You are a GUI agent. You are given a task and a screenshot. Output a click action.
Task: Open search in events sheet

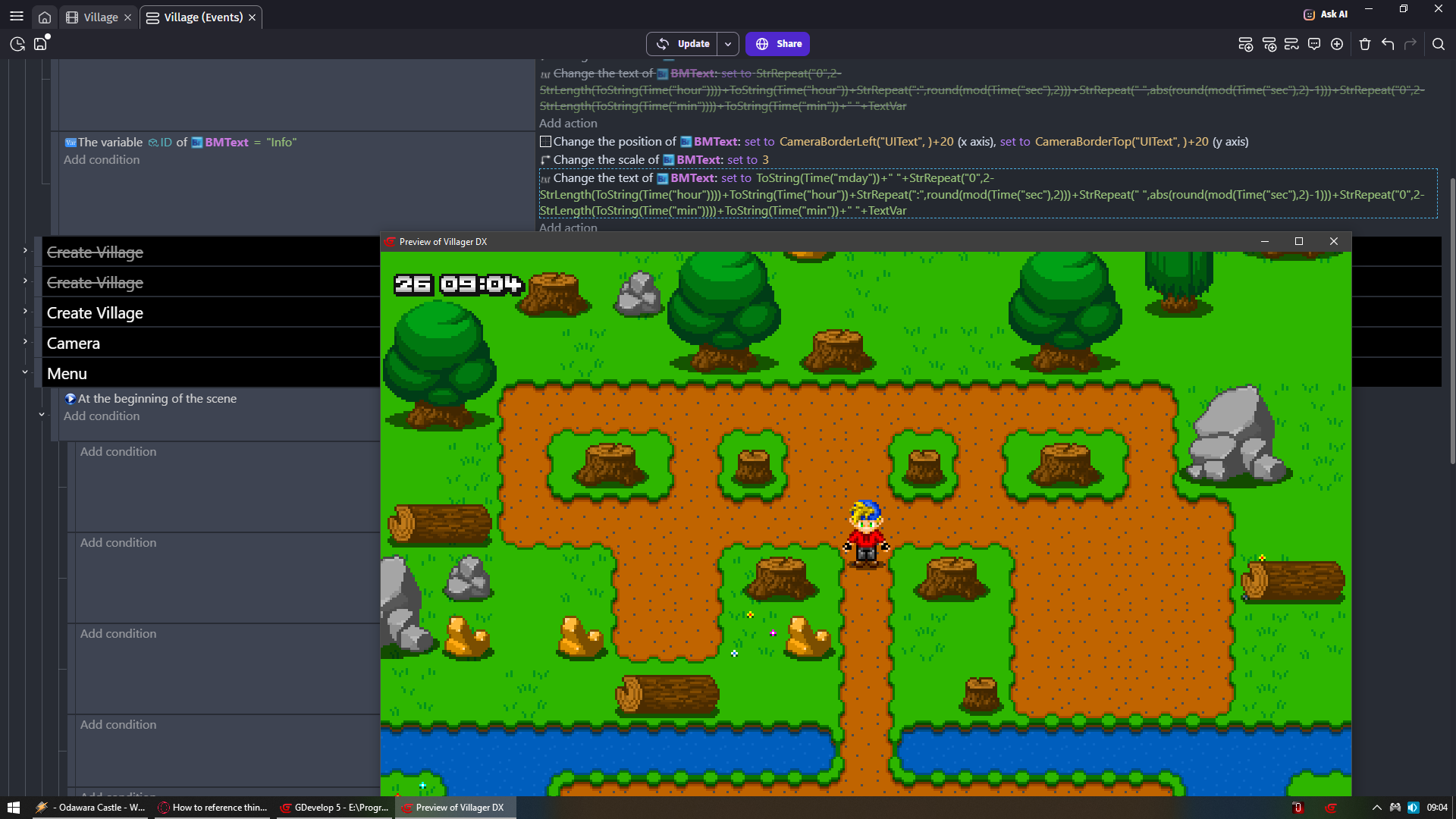[x=1439, y=44]
